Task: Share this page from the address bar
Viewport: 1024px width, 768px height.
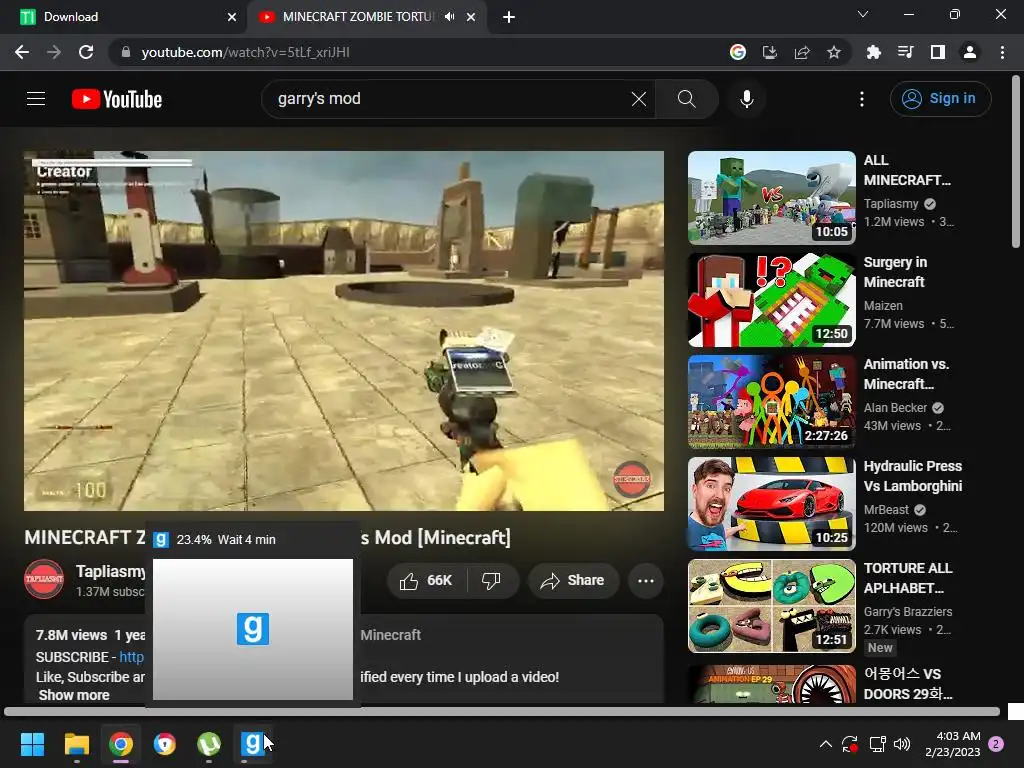Action: click(802, 52)
